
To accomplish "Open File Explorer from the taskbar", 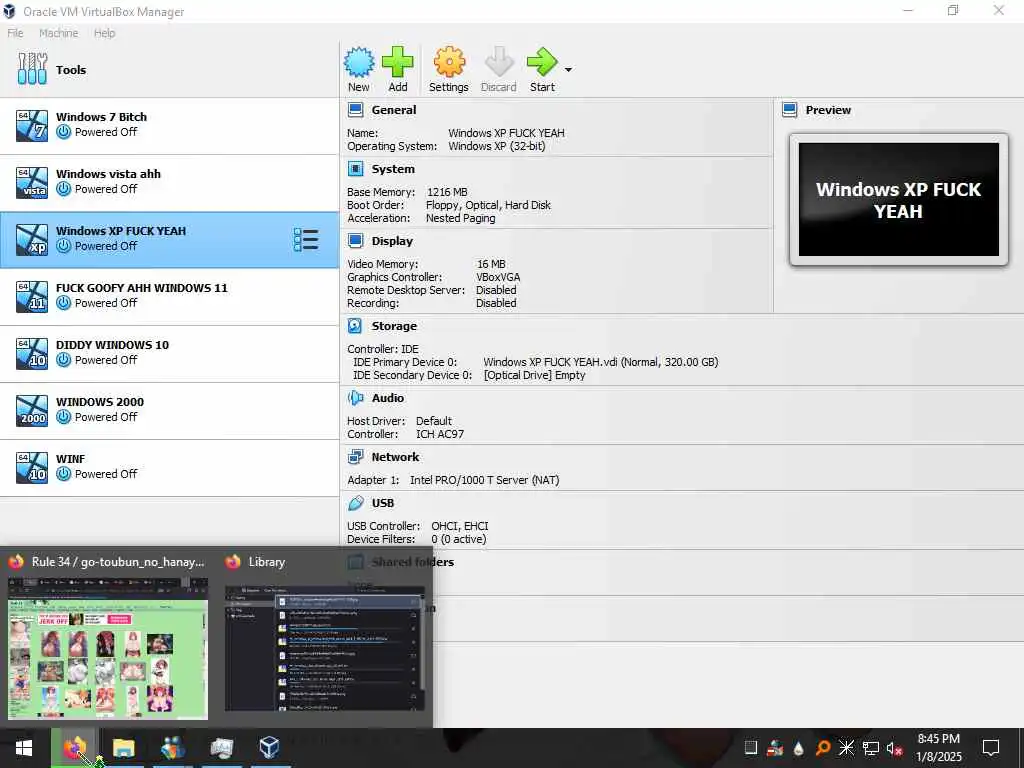I will click(123, 748).
